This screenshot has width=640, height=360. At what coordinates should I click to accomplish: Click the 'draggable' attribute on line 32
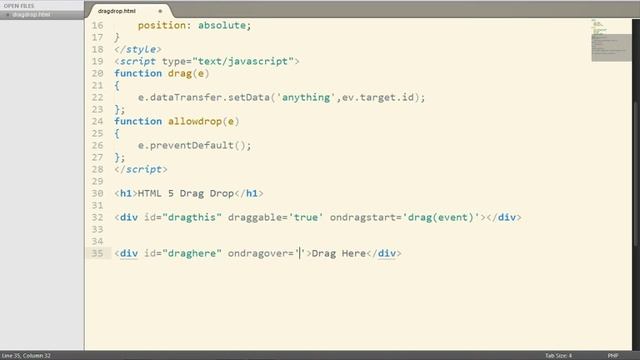pyautogui.click(x=255, y=218)
